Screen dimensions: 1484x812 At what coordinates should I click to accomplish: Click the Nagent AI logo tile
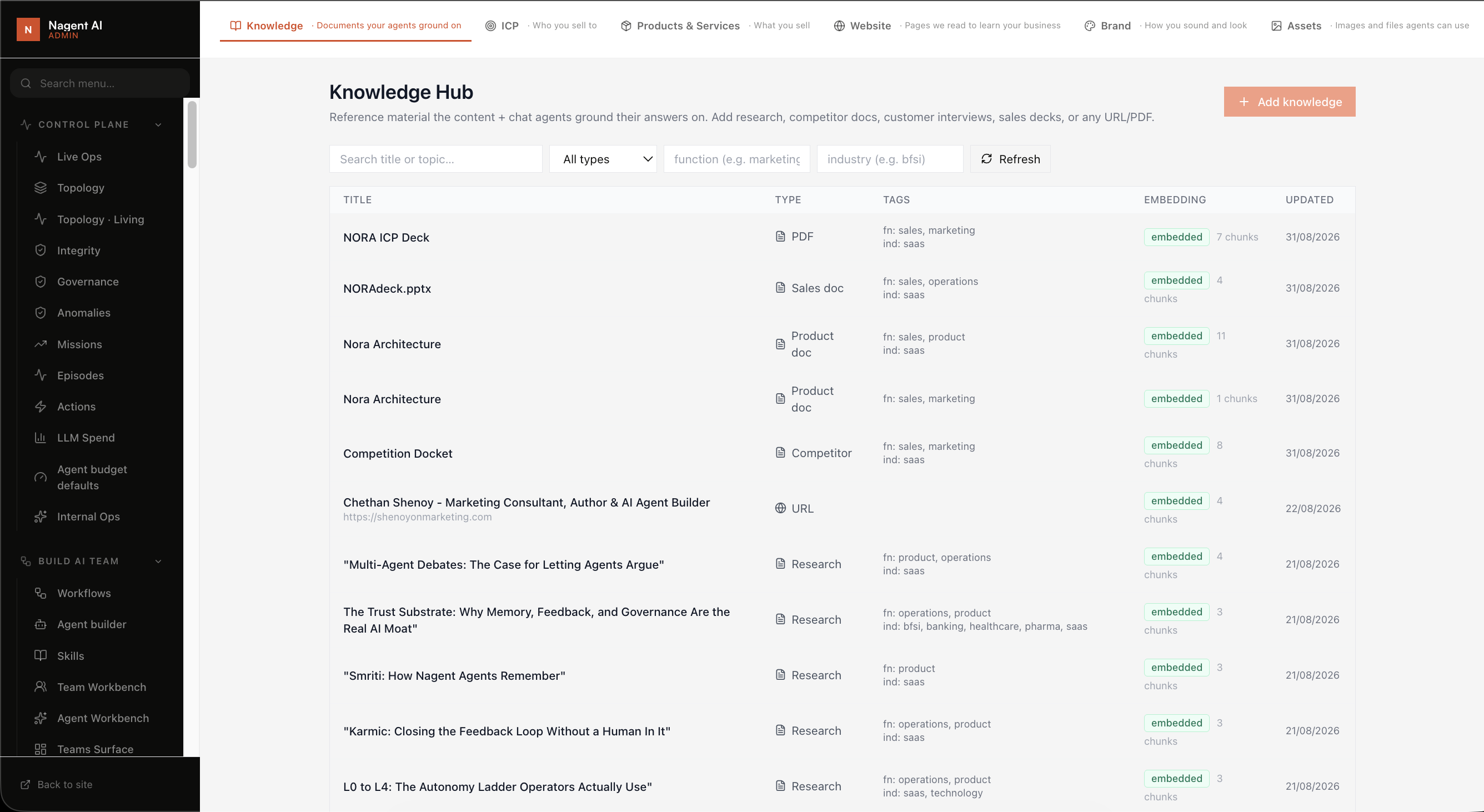28,29
